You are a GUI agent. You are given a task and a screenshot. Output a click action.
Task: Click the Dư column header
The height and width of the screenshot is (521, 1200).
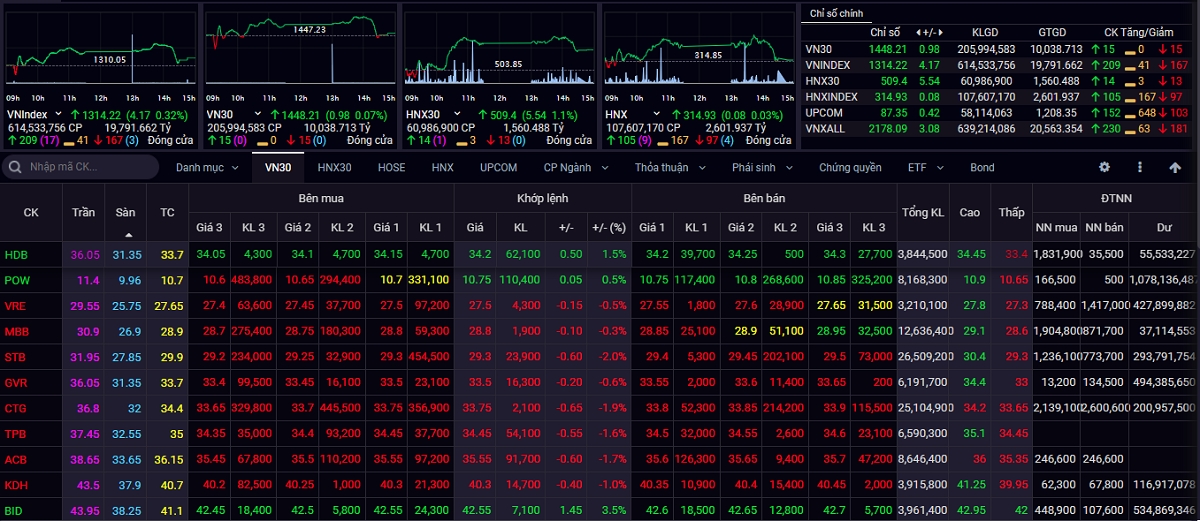coord(1164,227)
